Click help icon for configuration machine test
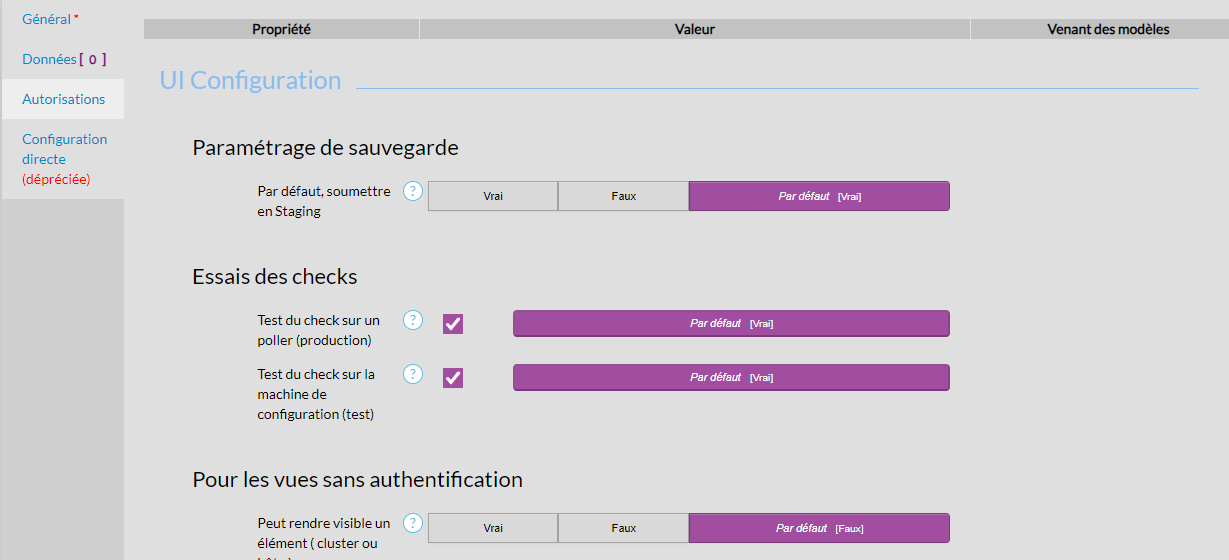1229x560 pixels. [x=413, y=374]
